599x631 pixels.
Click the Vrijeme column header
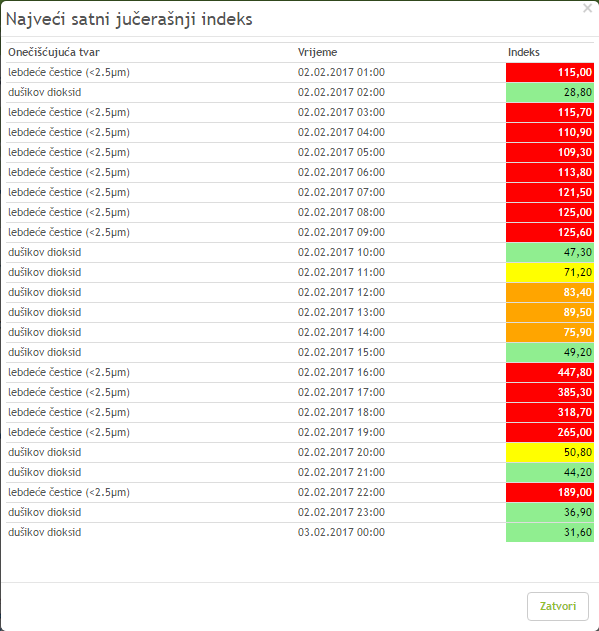tap(317, 52)
